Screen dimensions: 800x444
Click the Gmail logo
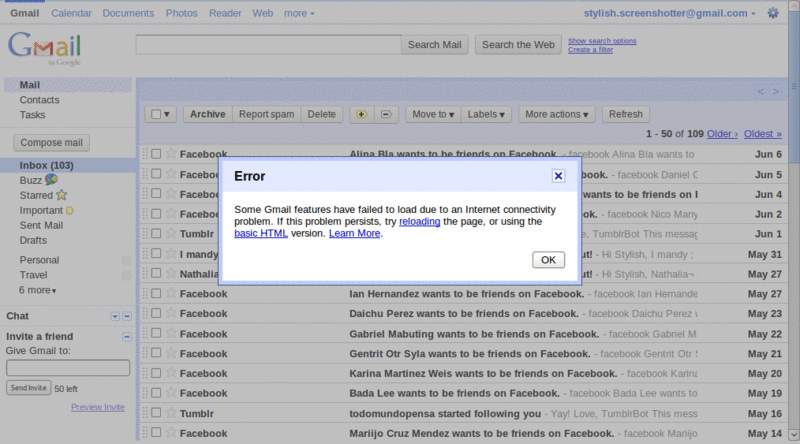(44, 48)
